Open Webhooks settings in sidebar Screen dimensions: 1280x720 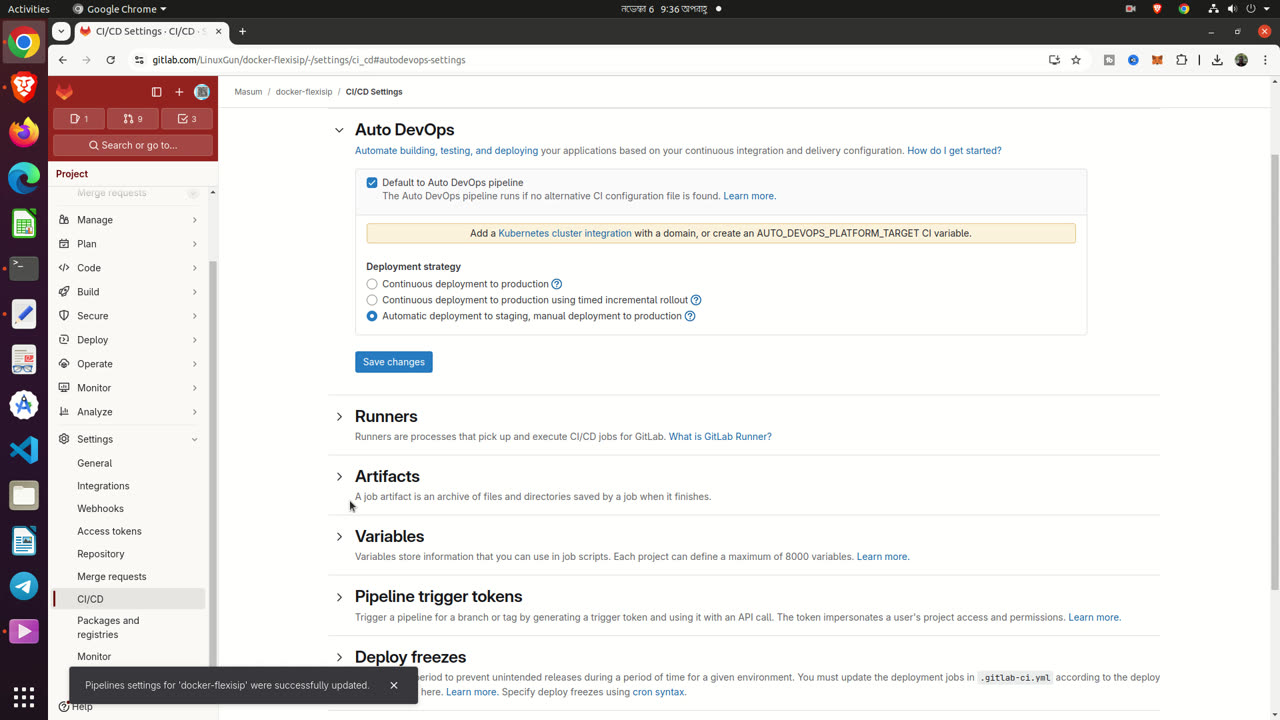tap(129, 508)
